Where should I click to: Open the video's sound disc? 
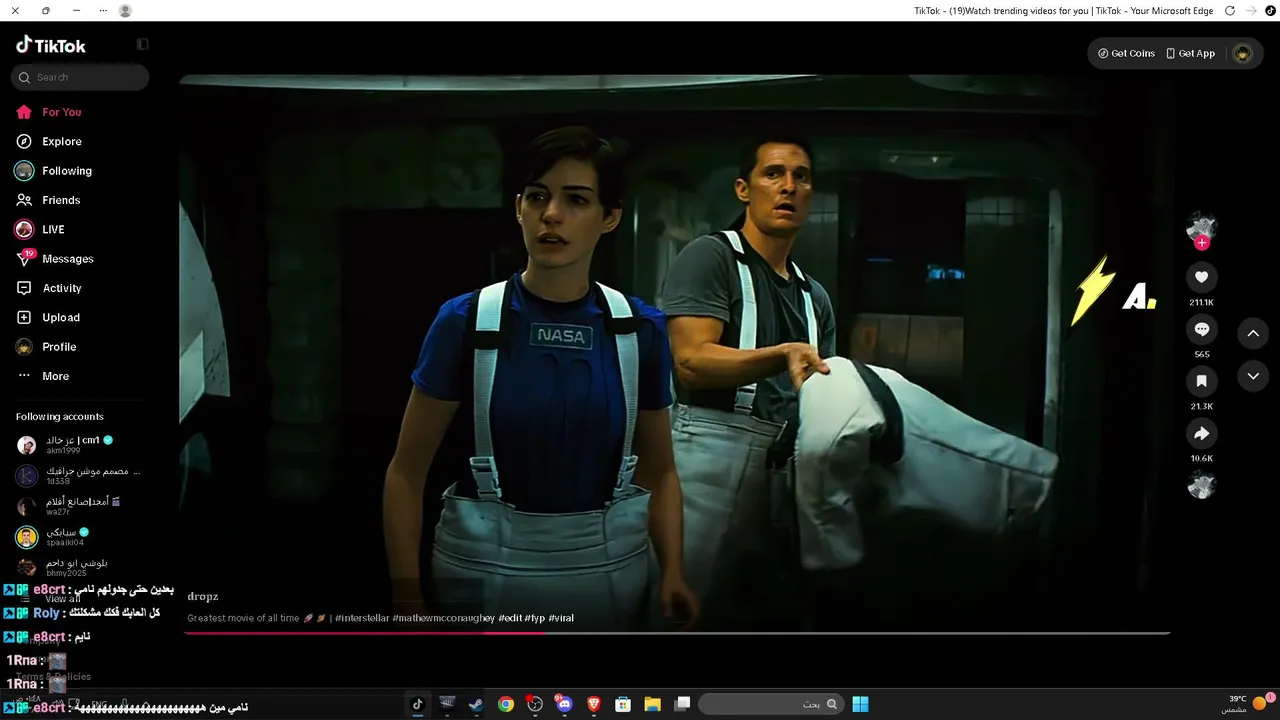point(1201,486)
